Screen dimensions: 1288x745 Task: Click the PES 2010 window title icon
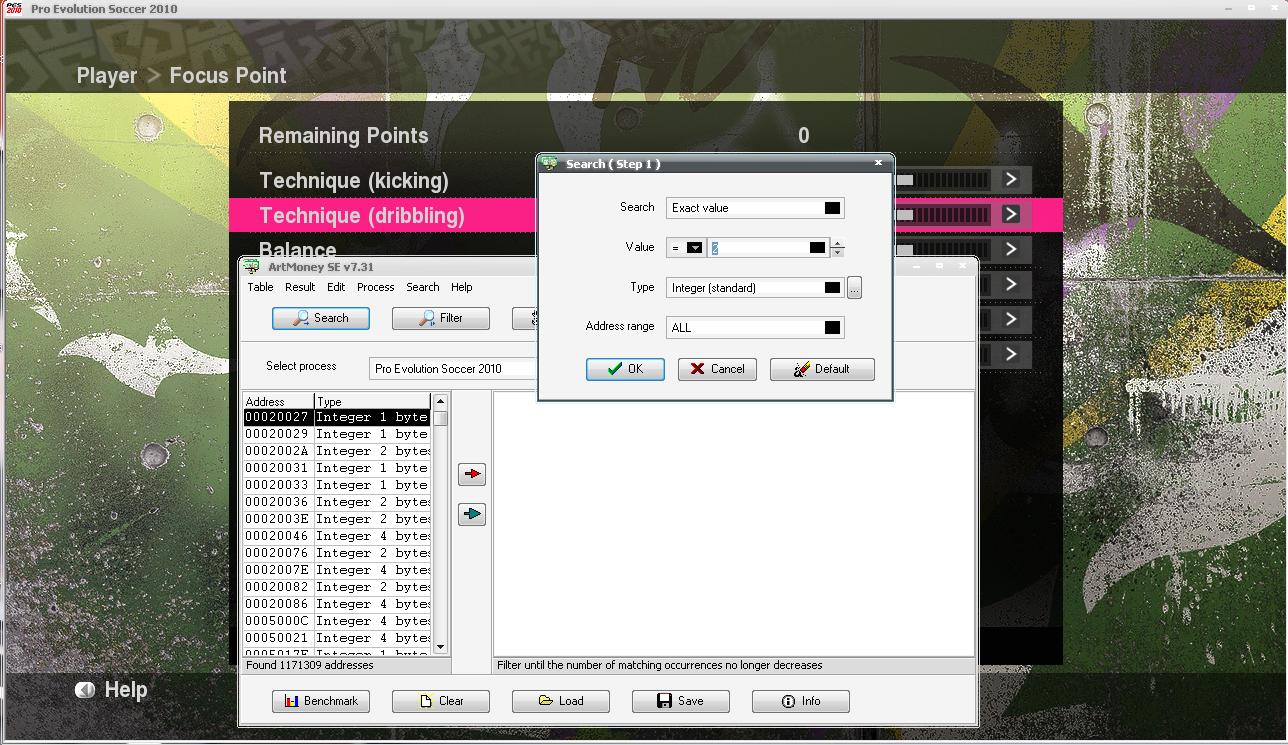pos(15,8)
